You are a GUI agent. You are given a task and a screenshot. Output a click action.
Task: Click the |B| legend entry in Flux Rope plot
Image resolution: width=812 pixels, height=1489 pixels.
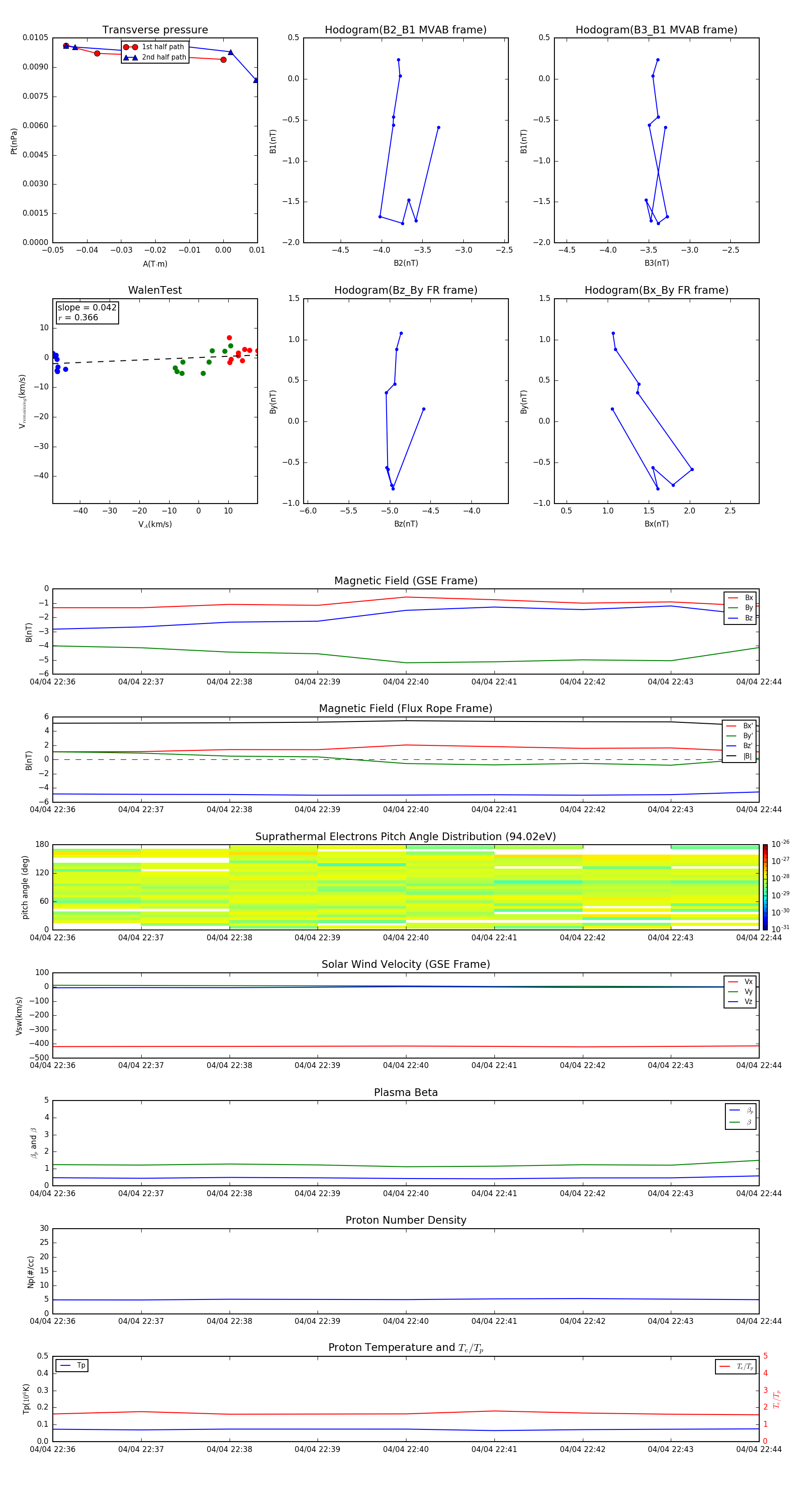point(739,756)
